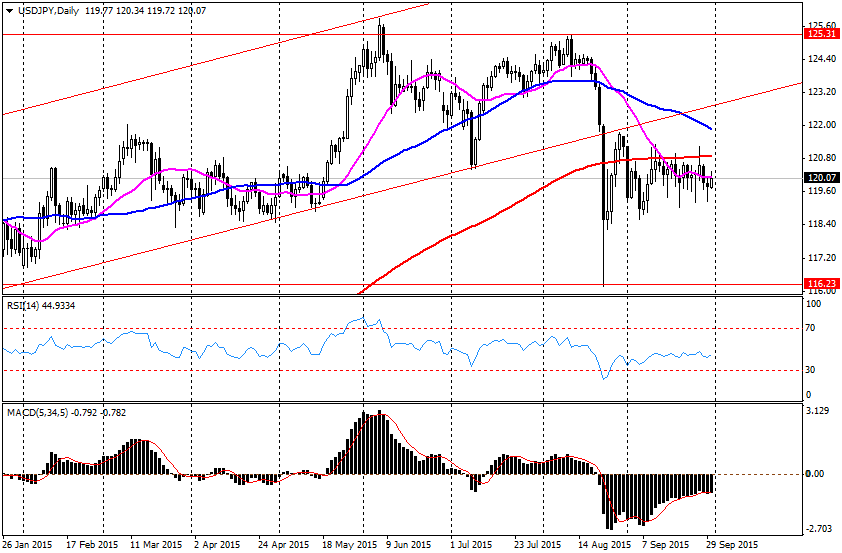Click the MACD 3.129 scale value
The width and height of the screenshot is (842, 553).
[x=819, y=411]
